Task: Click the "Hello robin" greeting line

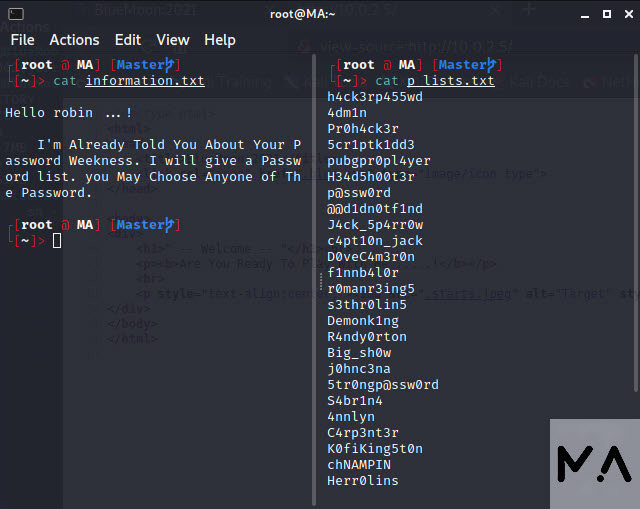Action: coord(68,113)
